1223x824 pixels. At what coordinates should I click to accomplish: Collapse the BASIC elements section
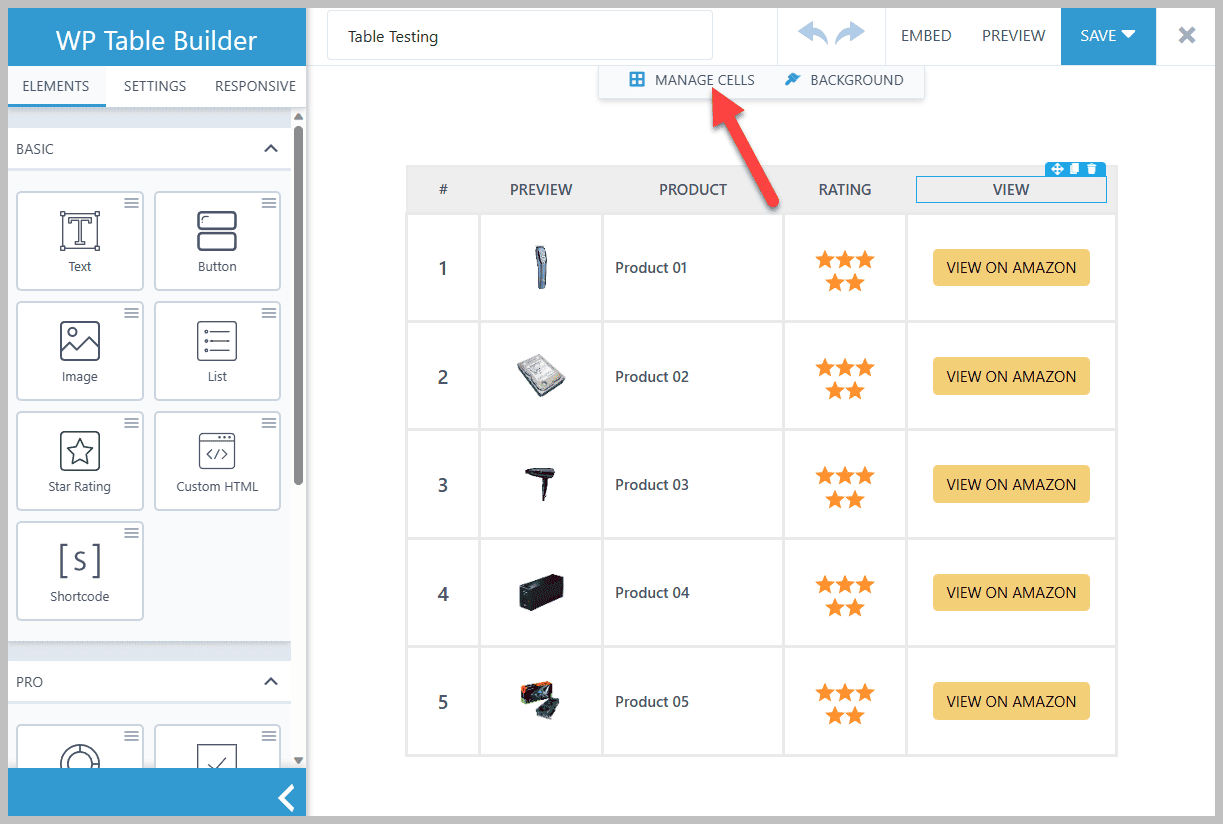(x=270, y=147)
